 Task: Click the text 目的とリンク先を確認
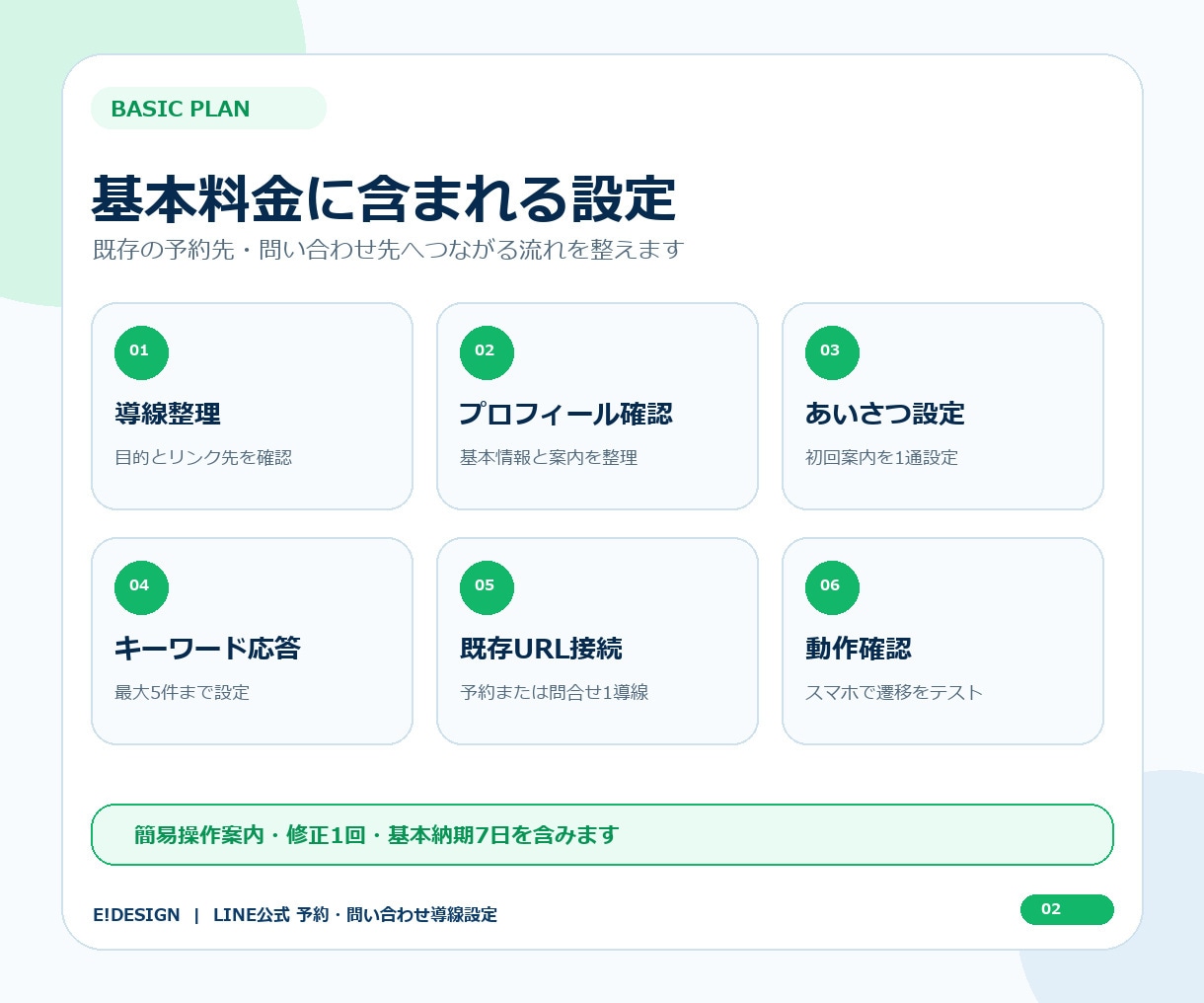pyautogui.click(x=203, y=458)
